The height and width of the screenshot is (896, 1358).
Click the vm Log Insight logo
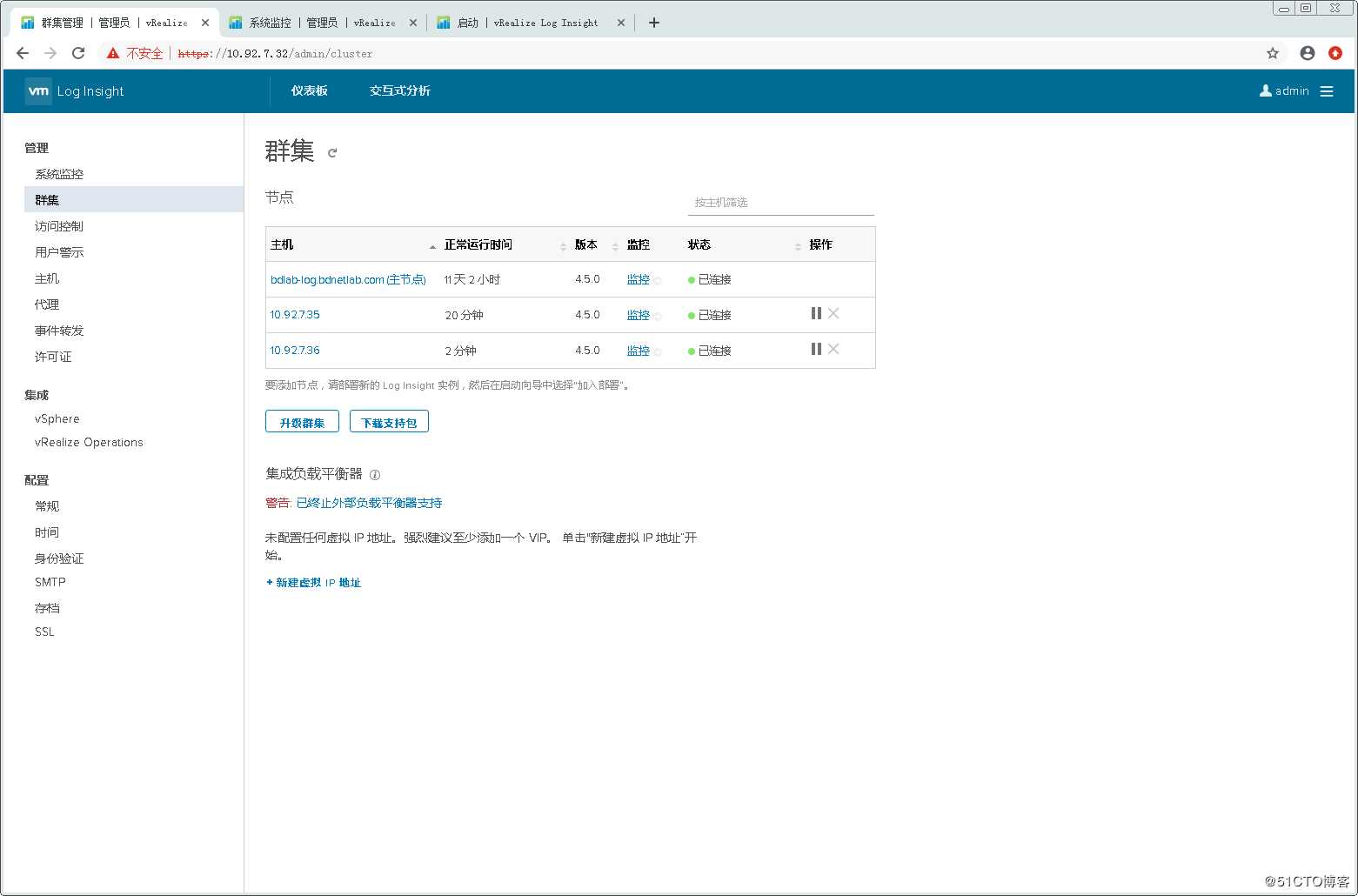click(75, 91)
